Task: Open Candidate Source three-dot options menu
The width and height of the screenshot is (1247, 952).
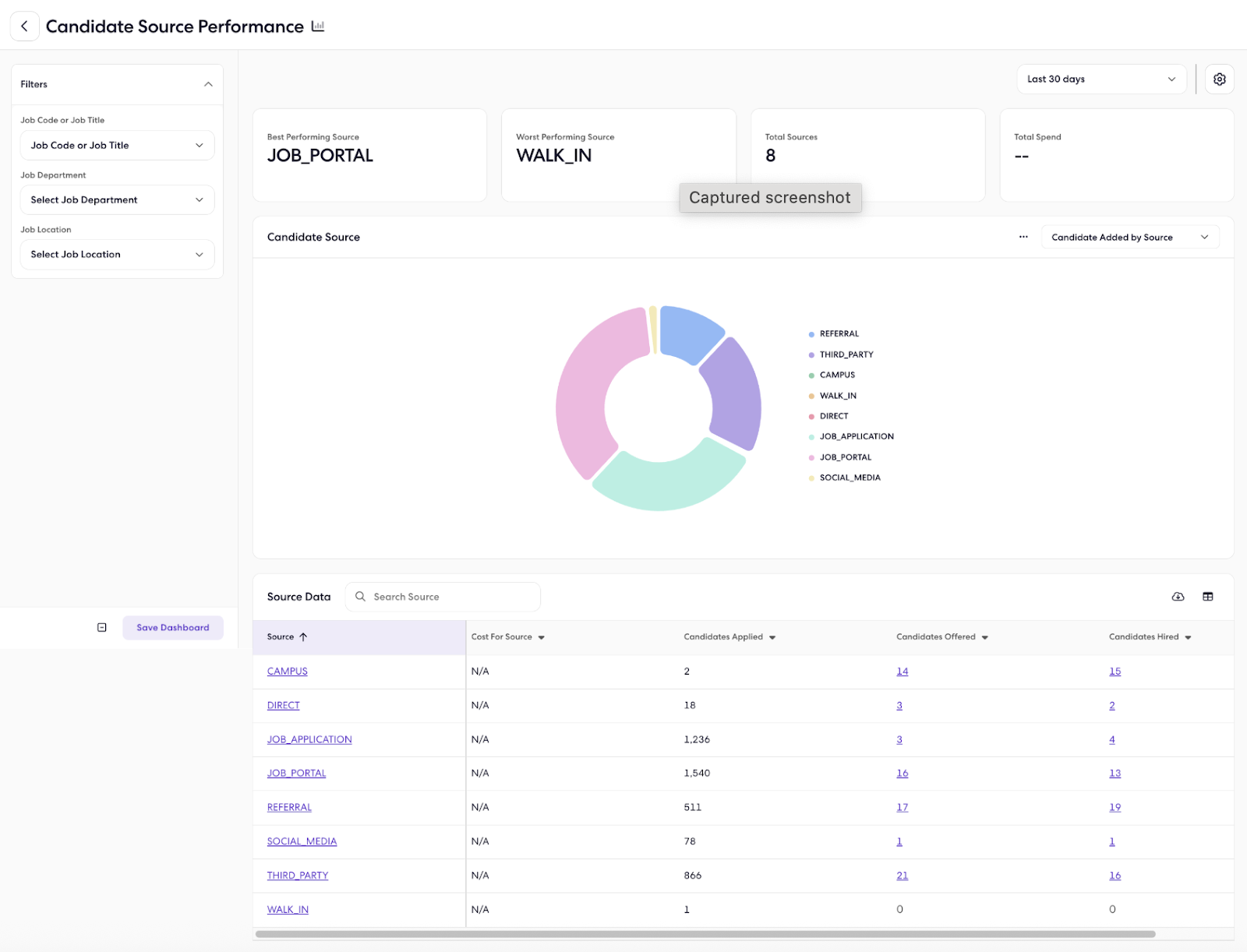Action: click(1023, 238)
